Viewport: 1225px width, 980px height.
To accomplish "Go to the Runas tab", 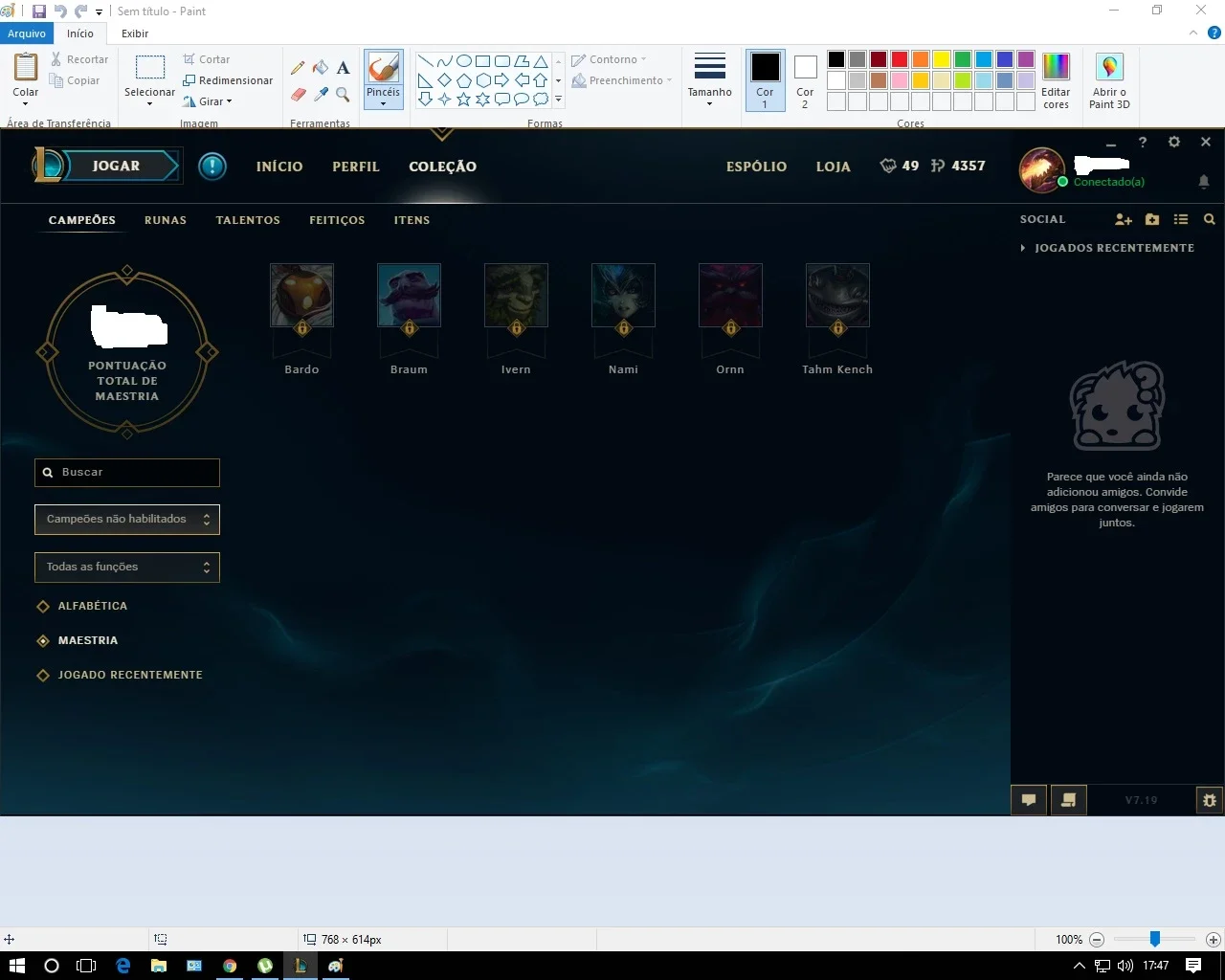I will click(166, 220).
